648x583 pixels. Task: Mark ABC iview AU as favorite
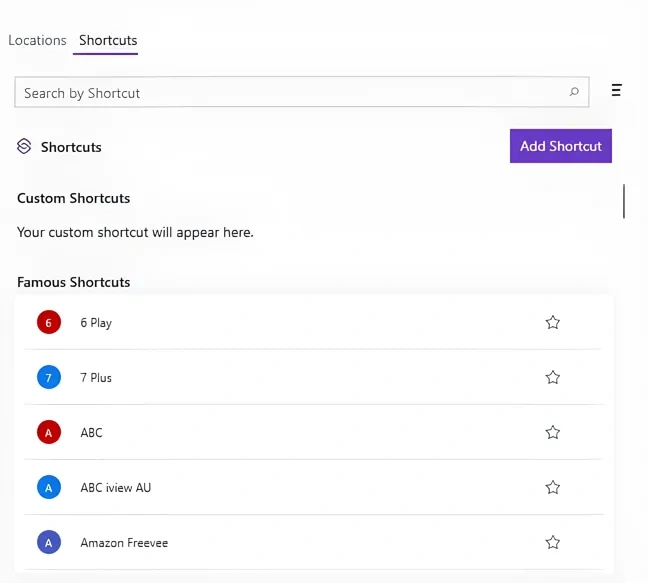point(553,488)
